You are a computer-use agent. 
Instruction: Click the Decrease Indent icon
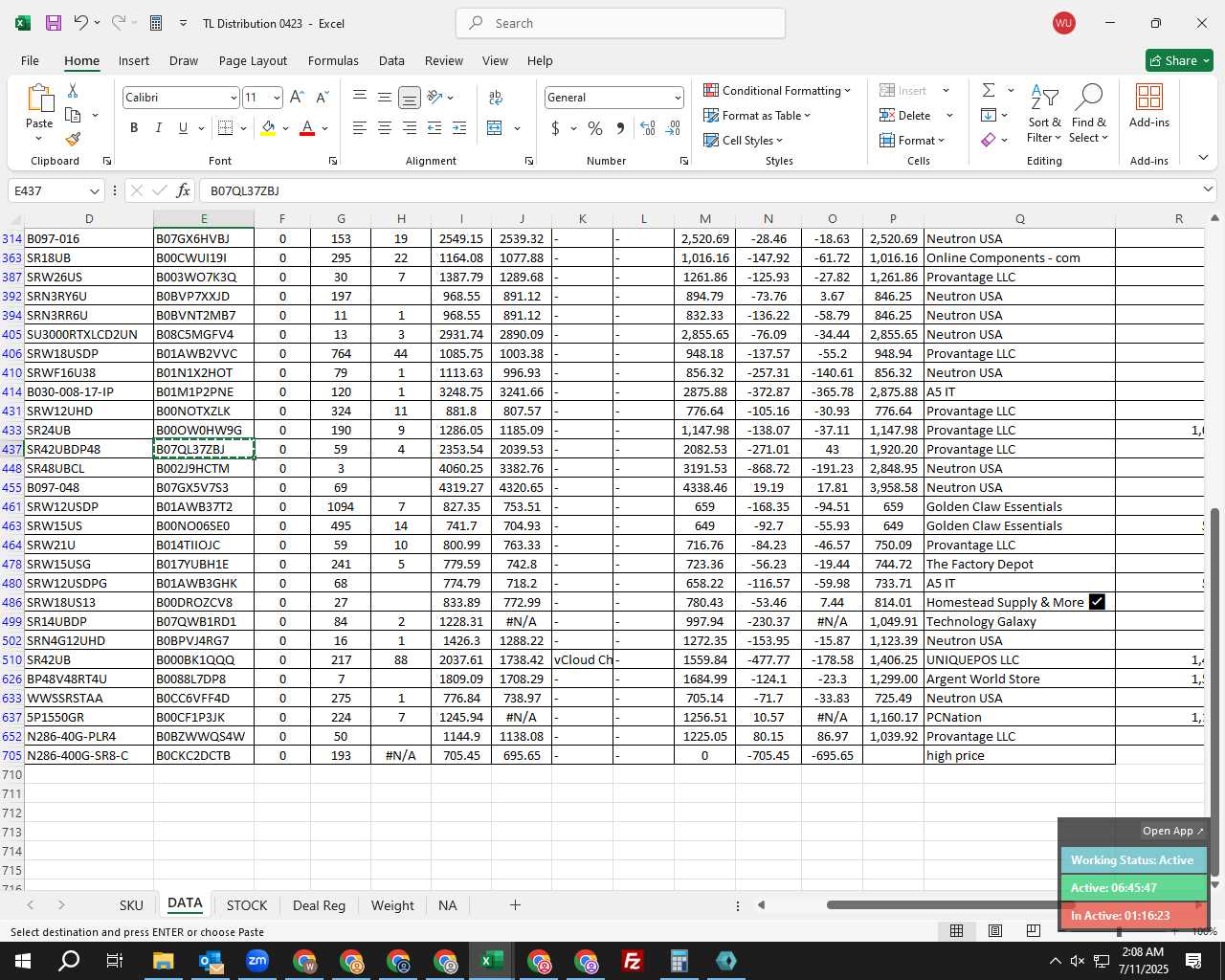click(434, 127)
